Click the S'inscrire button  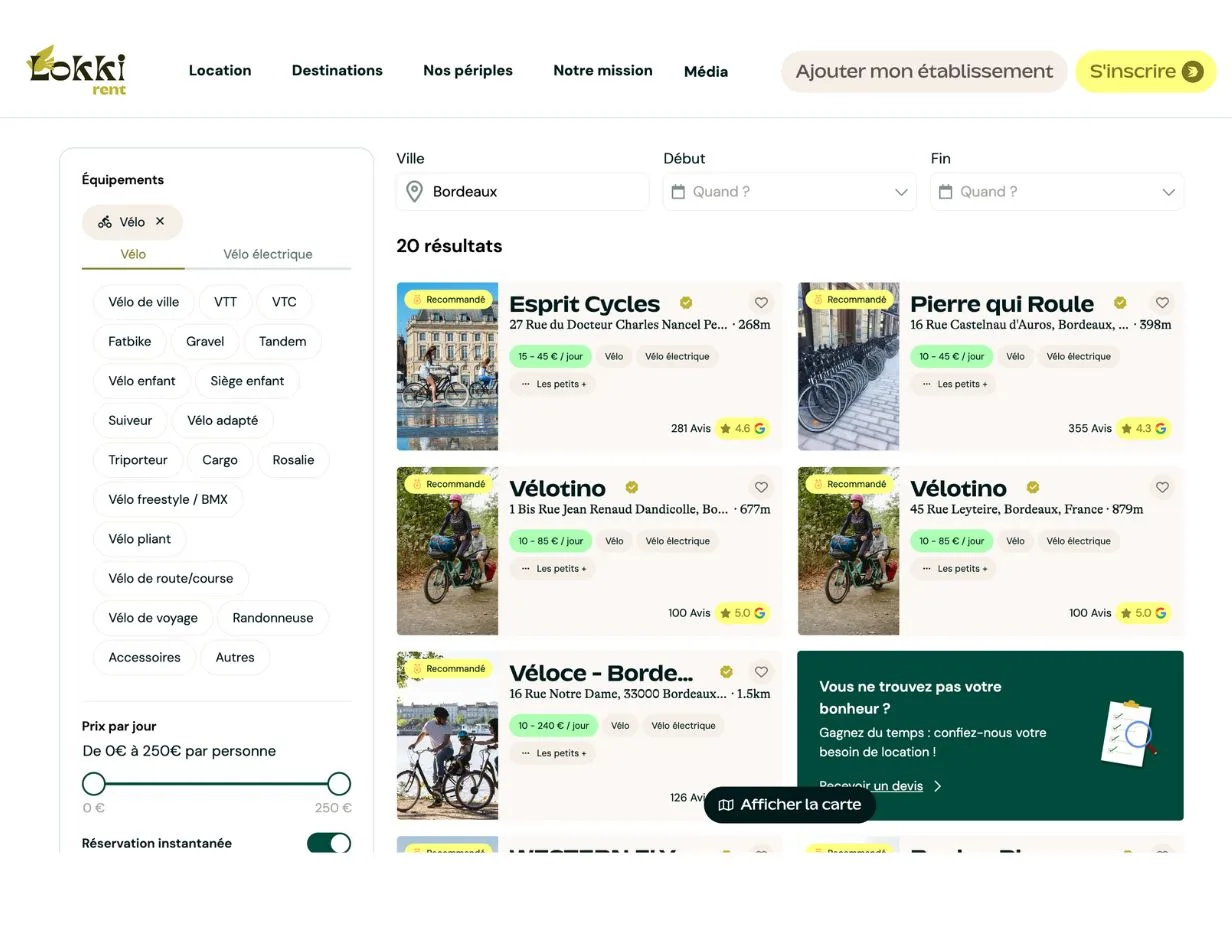1145,71
